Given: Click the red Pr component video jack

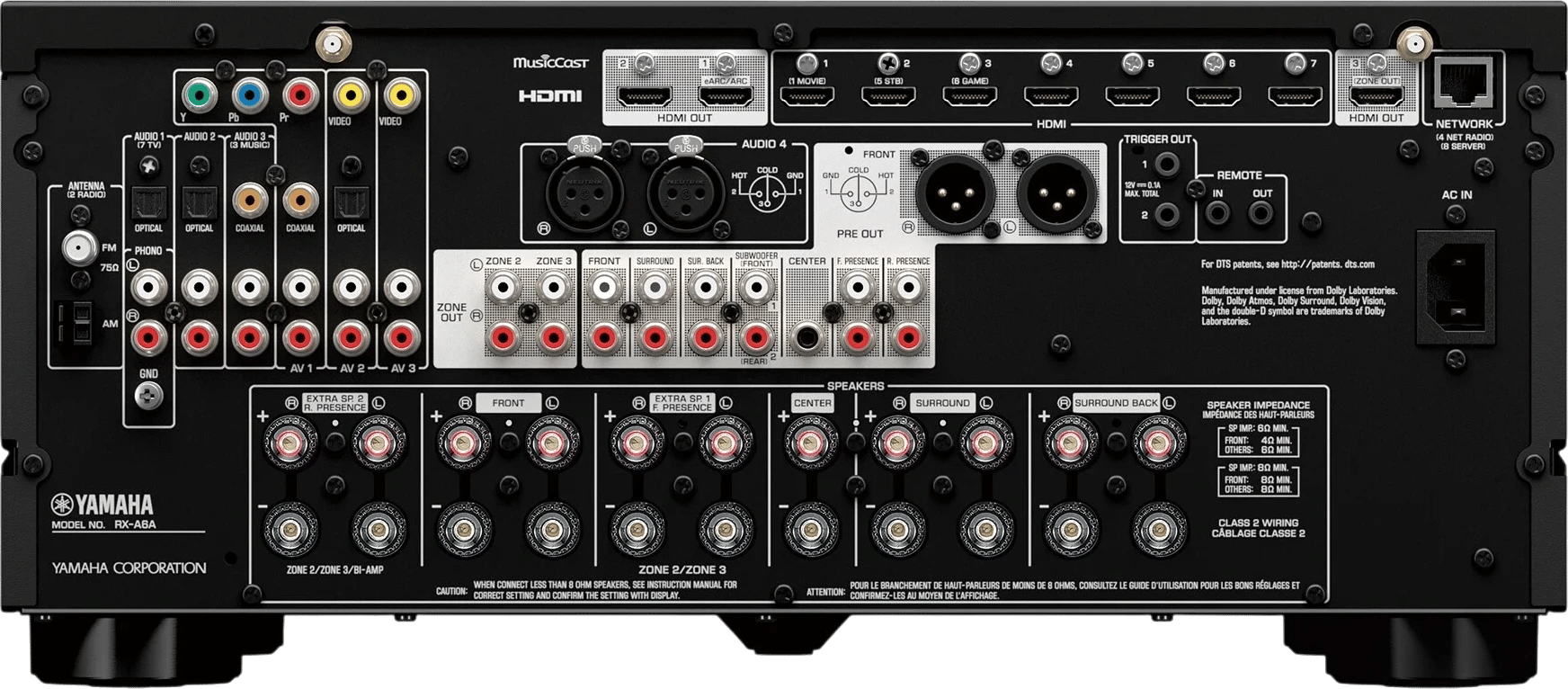Looking at the screenshot, I should [299, 94].
